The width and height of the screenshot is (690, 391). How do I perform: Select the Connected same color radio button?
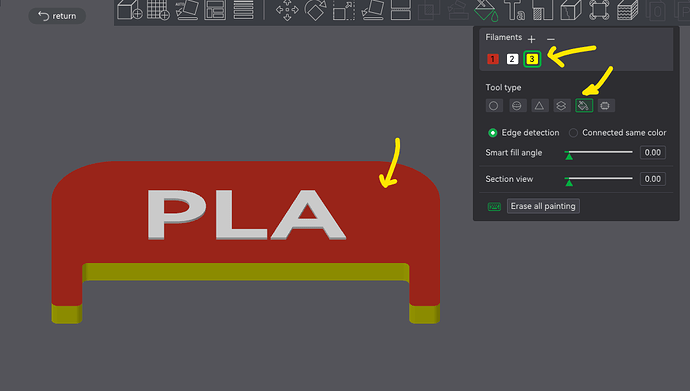click(573, 132)
